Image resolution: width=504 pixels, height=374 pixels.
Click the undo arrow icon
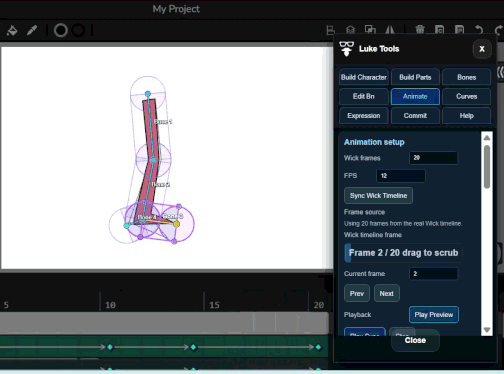click(x=479, y=30)
